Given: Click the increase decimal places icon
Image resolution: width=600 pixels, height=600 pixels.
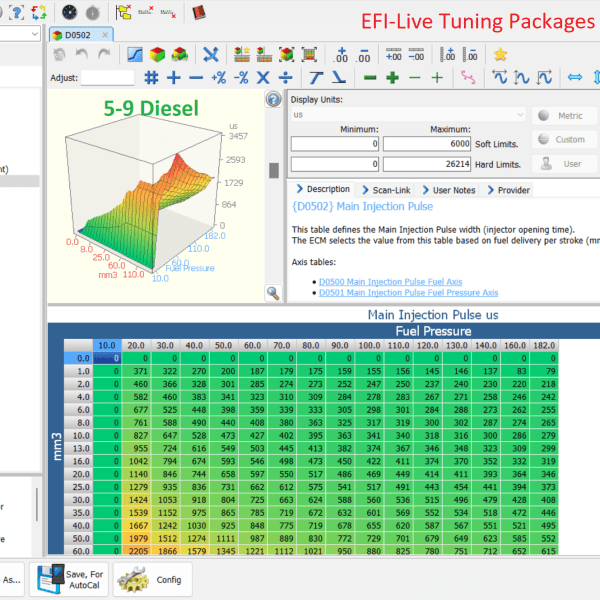Looking at the screenshot, I should (341, 55).
